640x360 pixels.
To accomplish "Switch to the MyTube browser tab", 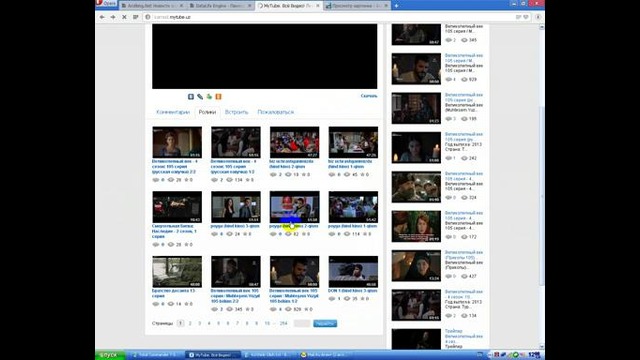I will coord(289,6).
